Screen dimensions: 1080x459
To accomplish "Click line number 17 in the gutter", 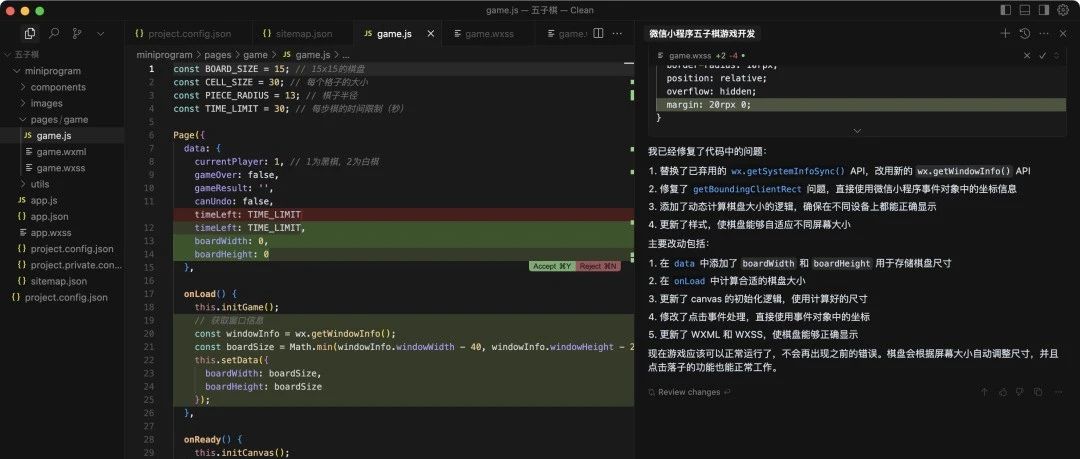I will [x=150, y=294].
